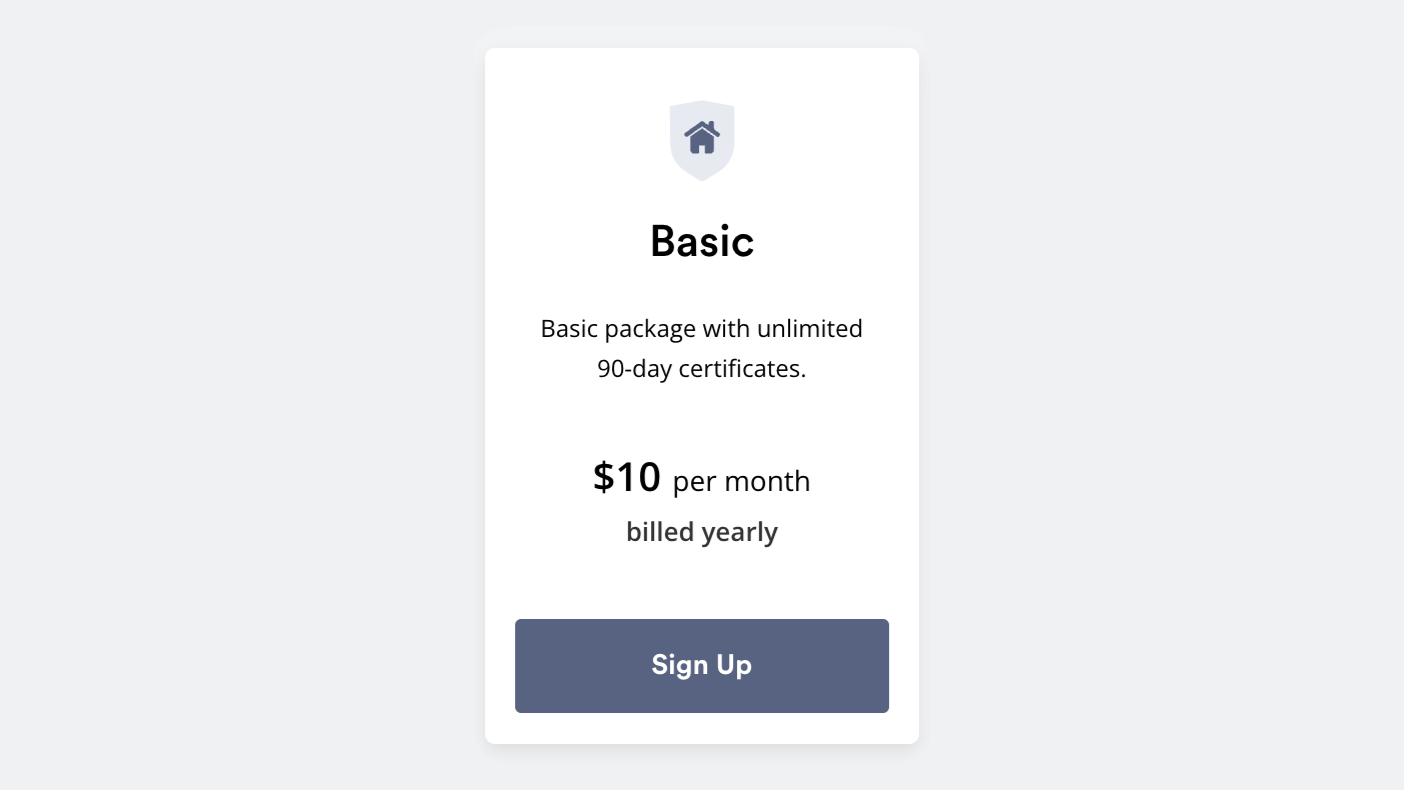Click the "90-day" text
The width and height of the screenshot is (1404, 790).
pos(635,368)
